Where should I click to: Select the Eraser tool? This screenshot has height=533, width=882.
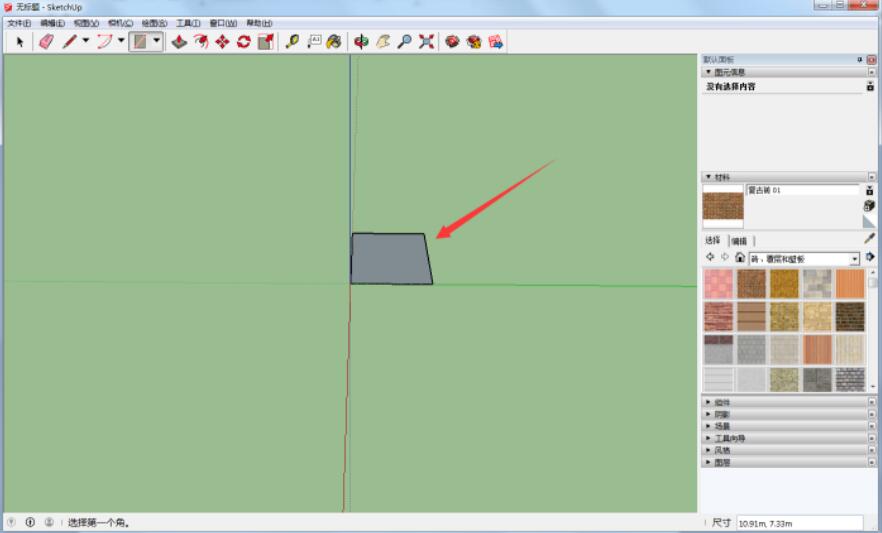[x=46, y=41]
